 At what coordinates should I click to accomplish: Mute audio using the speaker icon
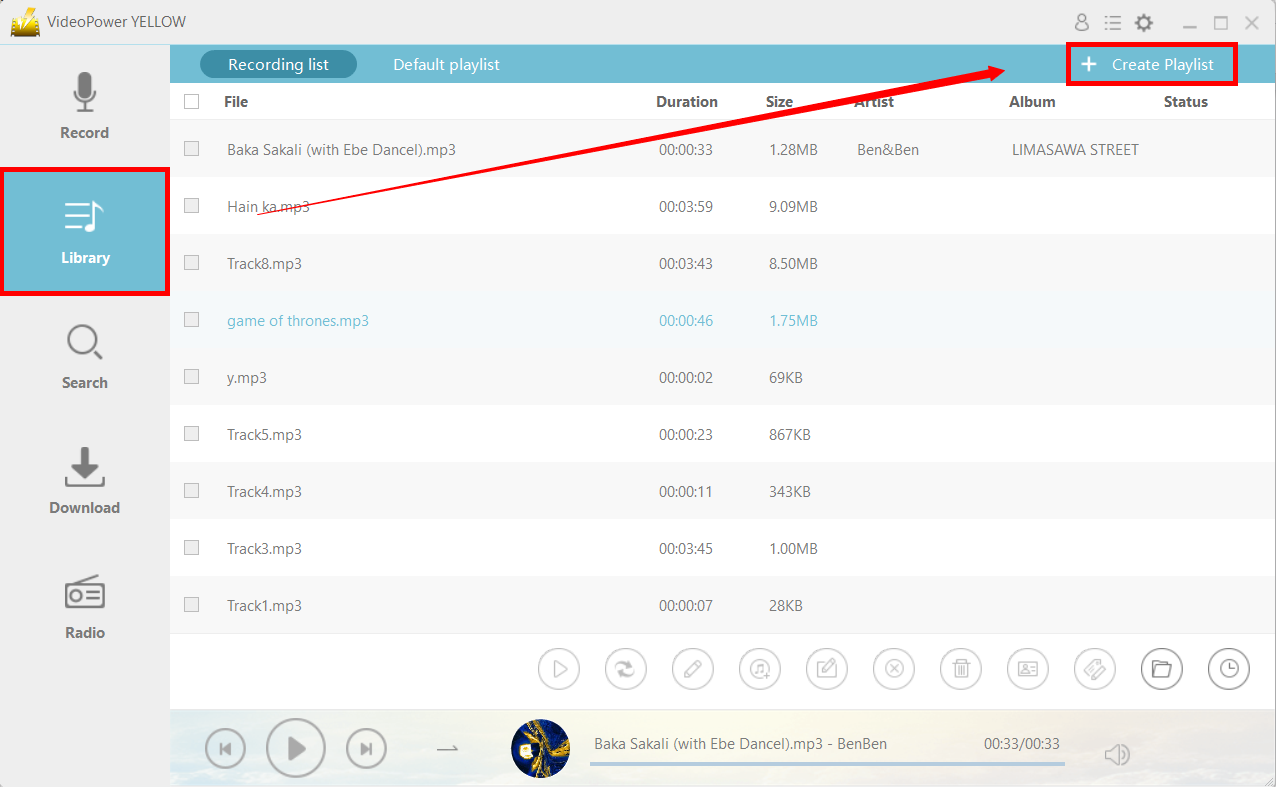click(x=1116, y=755)
